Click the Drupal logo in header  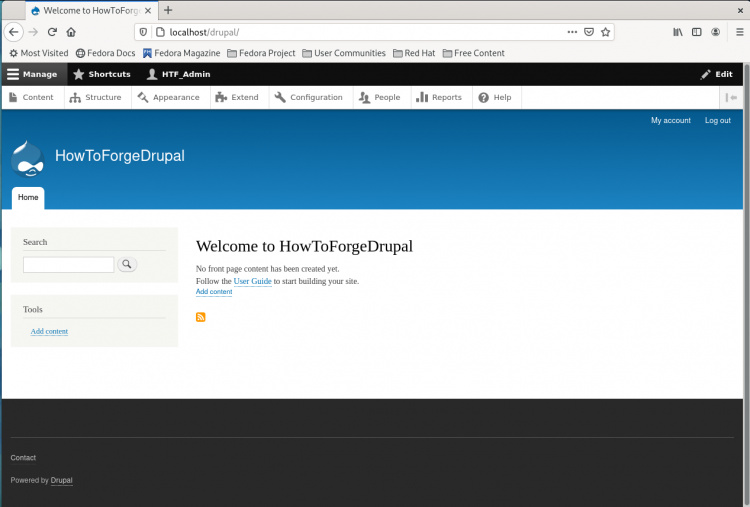pyautogui.click(x=28, y=158)
